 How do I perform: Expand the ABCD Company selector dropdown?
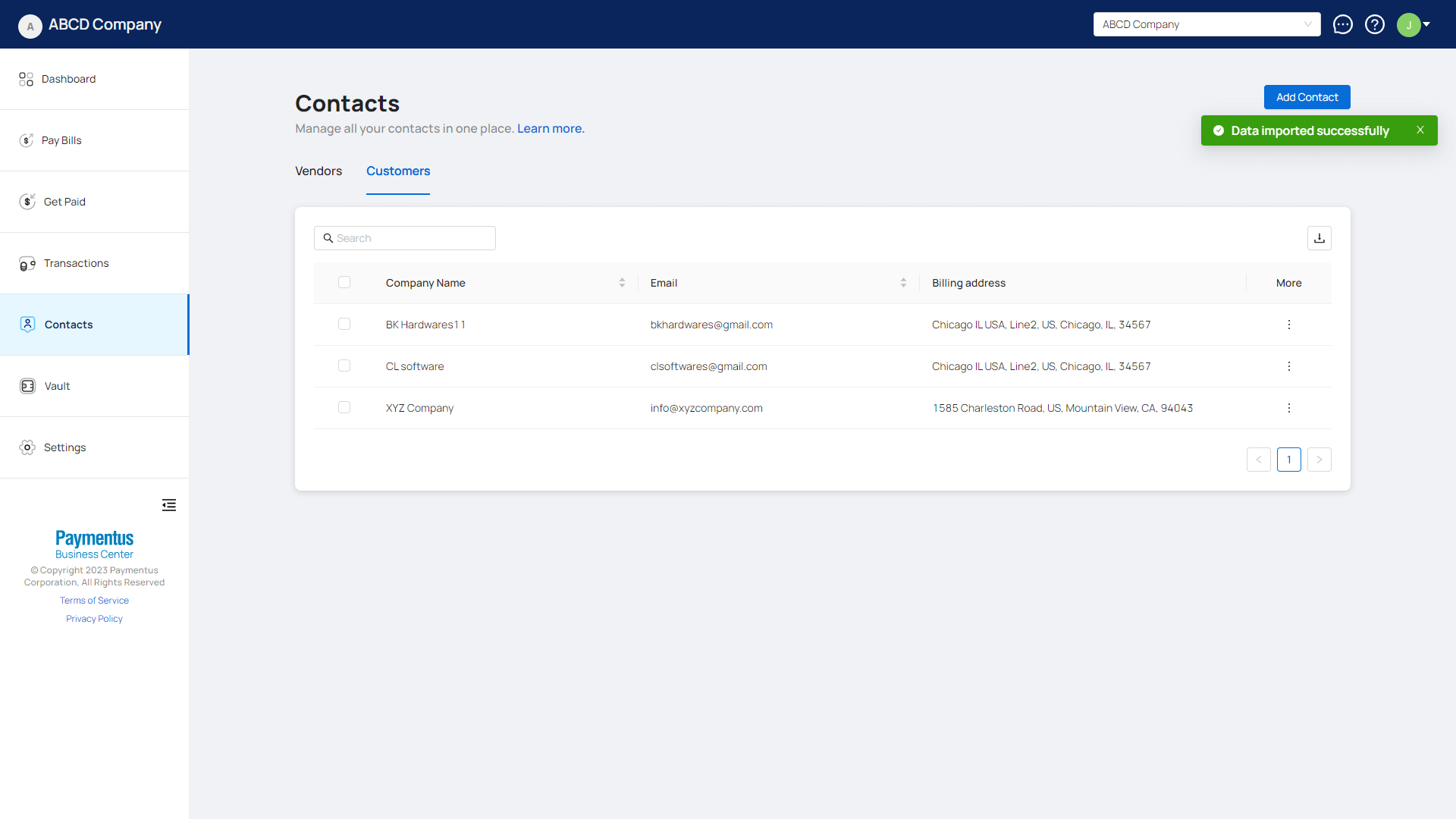(1206, 24)
